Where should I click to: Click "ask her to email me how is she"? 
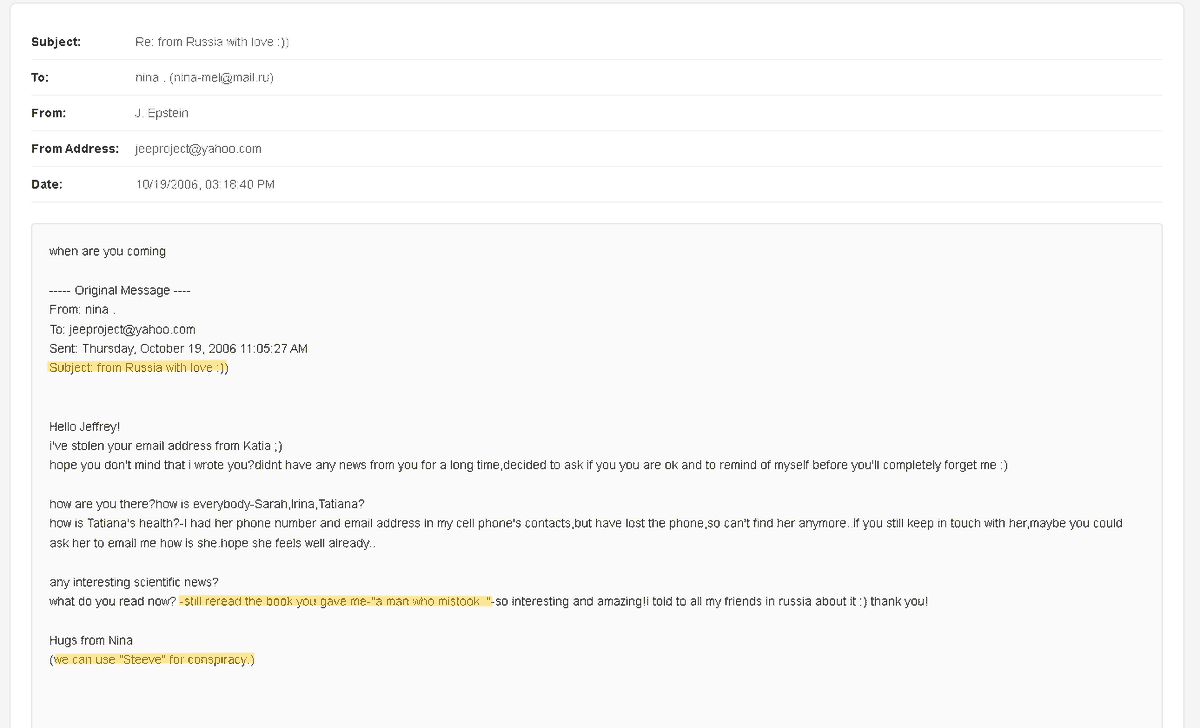(212, 543)
